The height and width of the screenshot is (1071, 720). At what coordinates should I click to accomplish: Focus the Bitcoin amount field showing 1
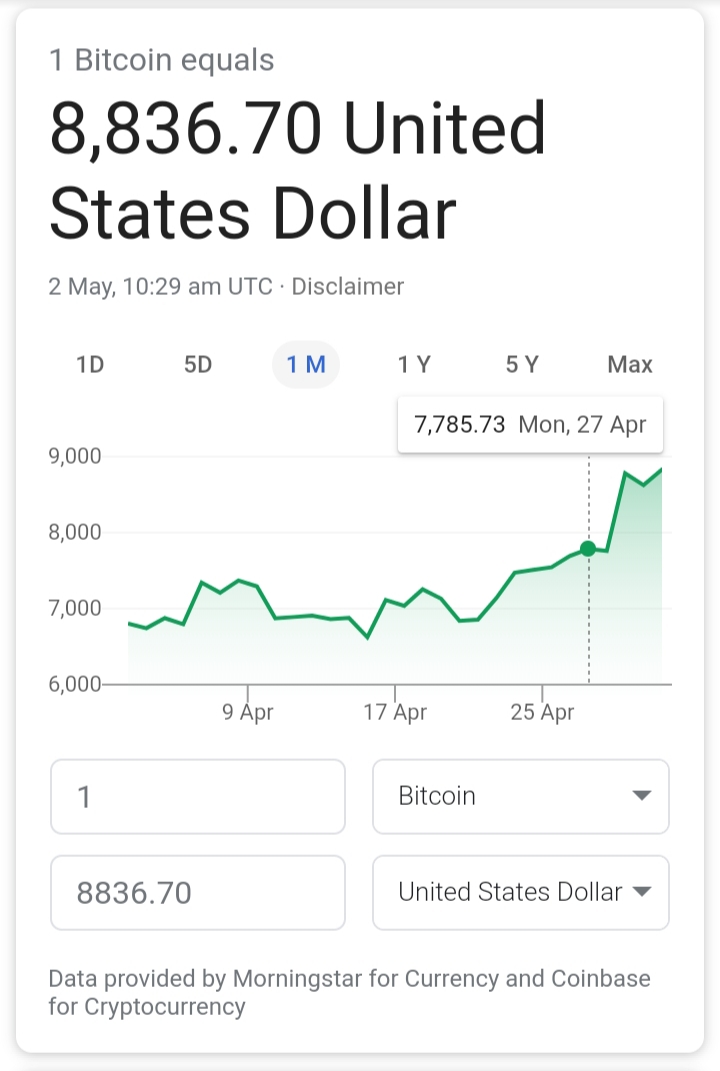click(x=197, y=796)
